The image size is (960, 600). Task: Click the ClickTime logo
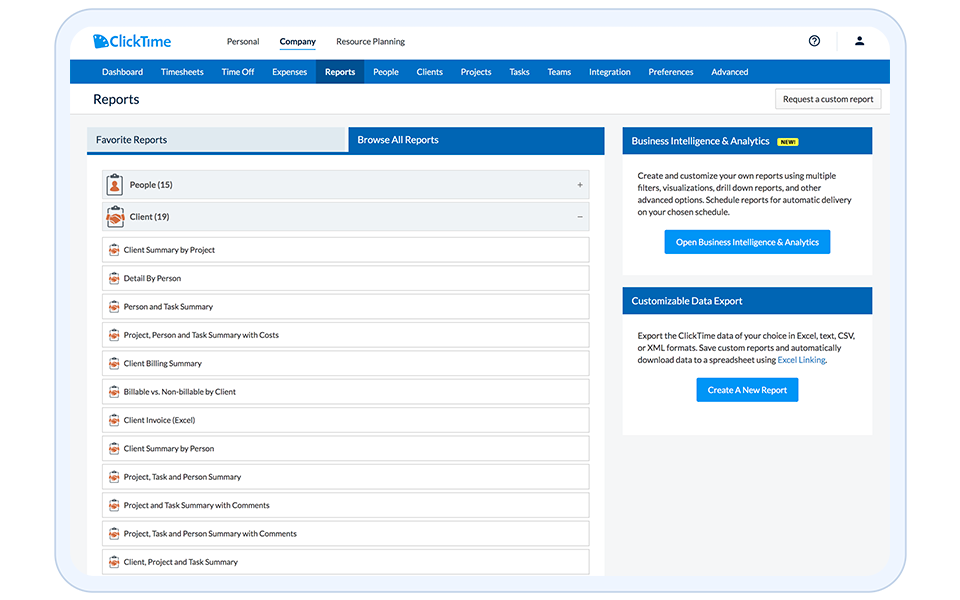tap(132, 42)
